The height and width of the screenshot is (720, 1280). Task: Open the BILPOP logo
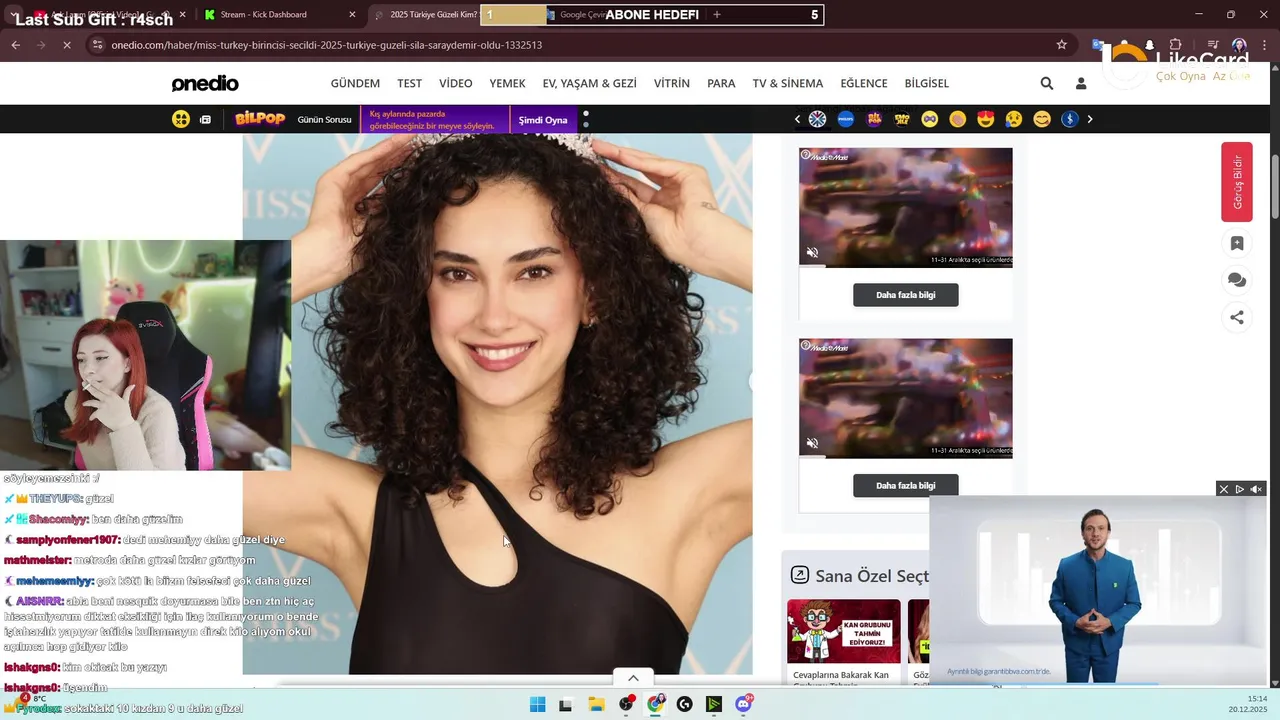tap(260, 119)
